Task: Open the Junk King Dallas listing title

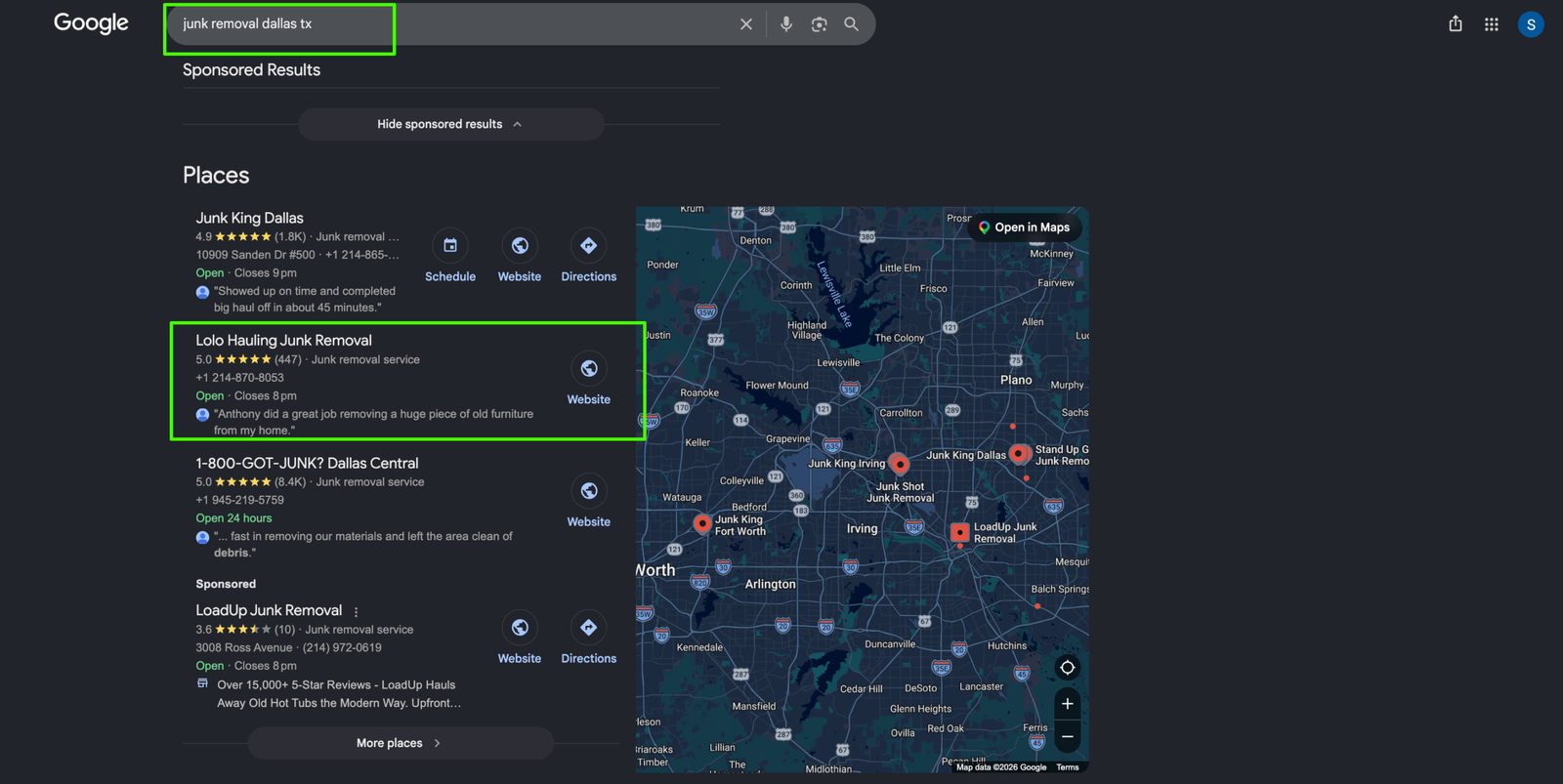Action: pos(249,218)
